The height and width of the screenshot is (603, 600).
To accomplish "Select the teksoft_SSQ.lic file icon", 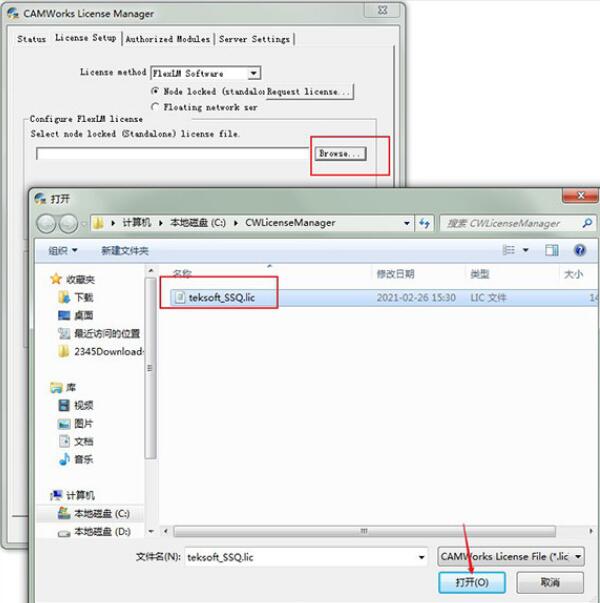I will (x=180, y=297).
